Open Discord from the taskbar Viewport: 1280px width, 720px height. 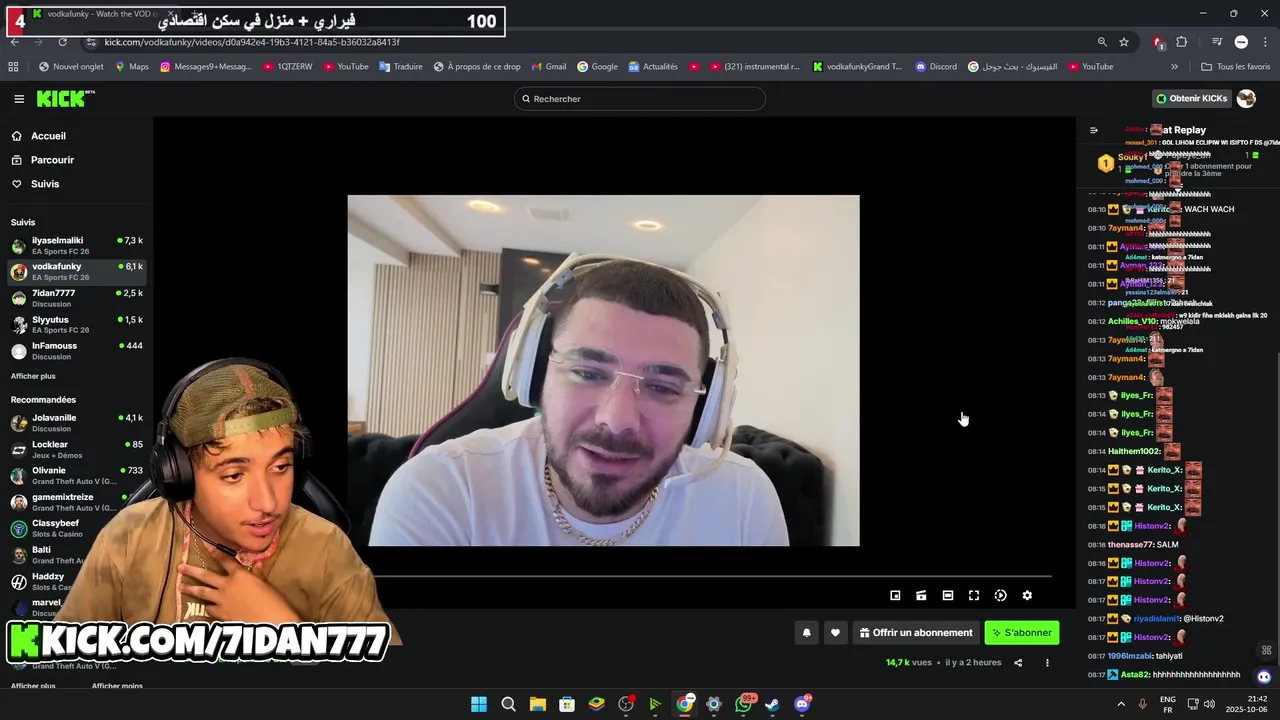tap(802, 704)
